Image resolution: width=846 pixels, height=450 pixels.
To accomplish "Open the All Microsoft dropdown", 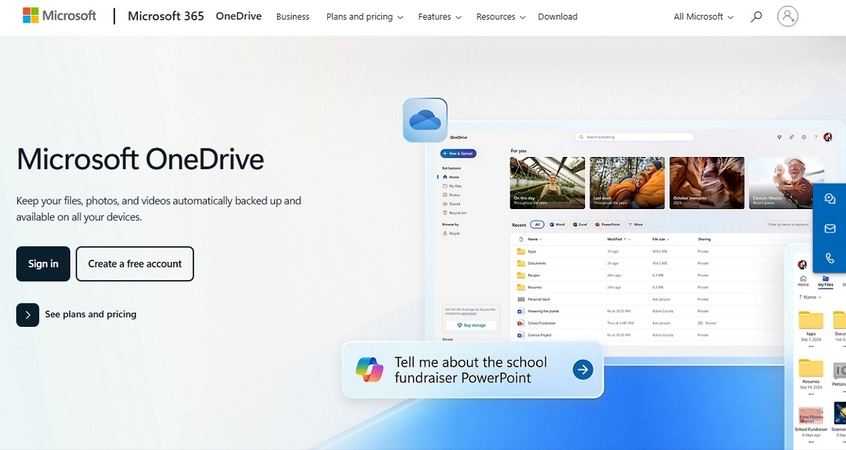I will pos(704,17).
